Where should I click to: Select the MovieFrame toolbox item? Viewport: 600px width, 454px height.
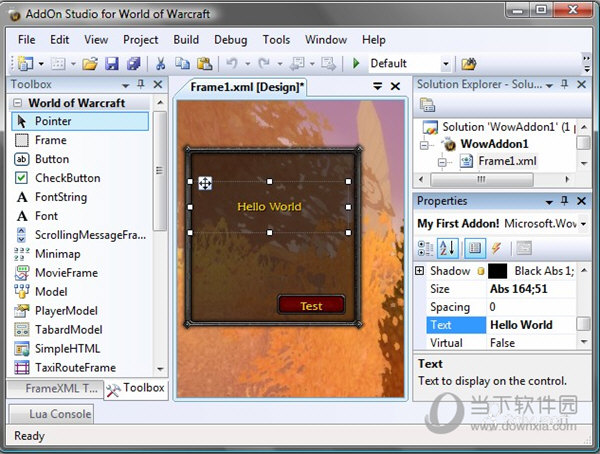[x=80, y=273]
